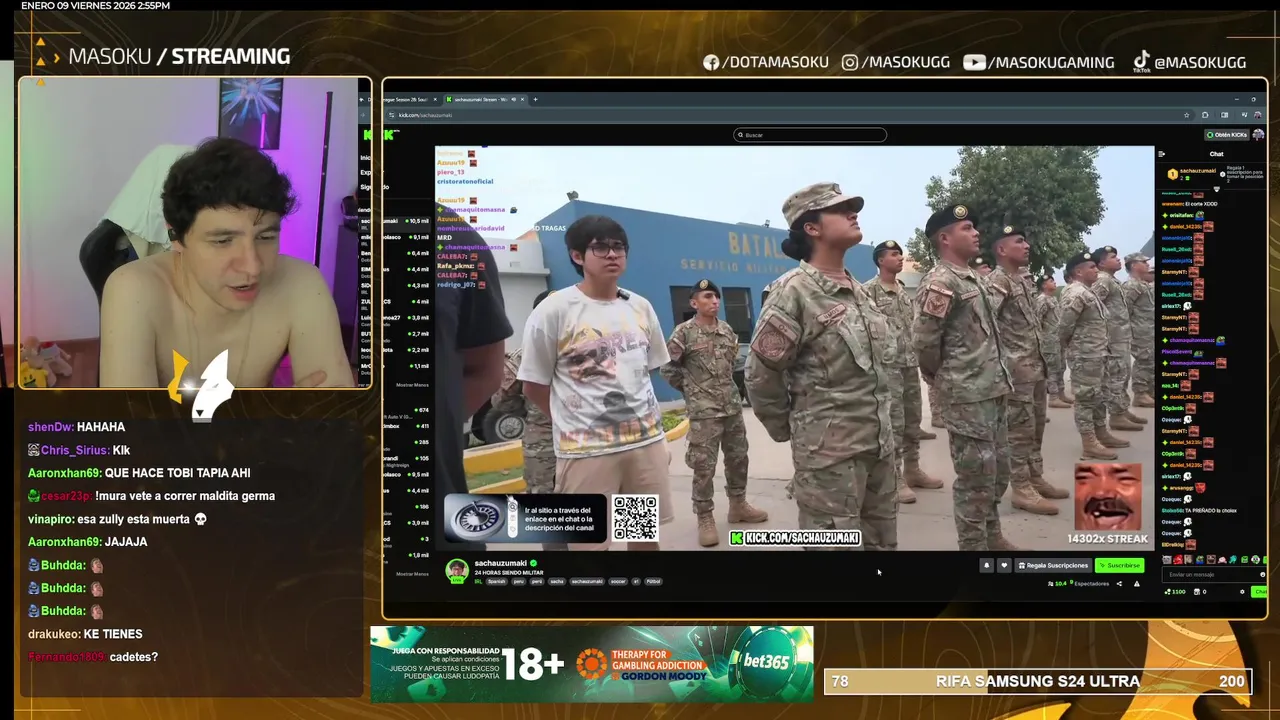The image size is (1280, 720).
Task: Click Regala Suscripciones button
Action: click(1053, 565)
